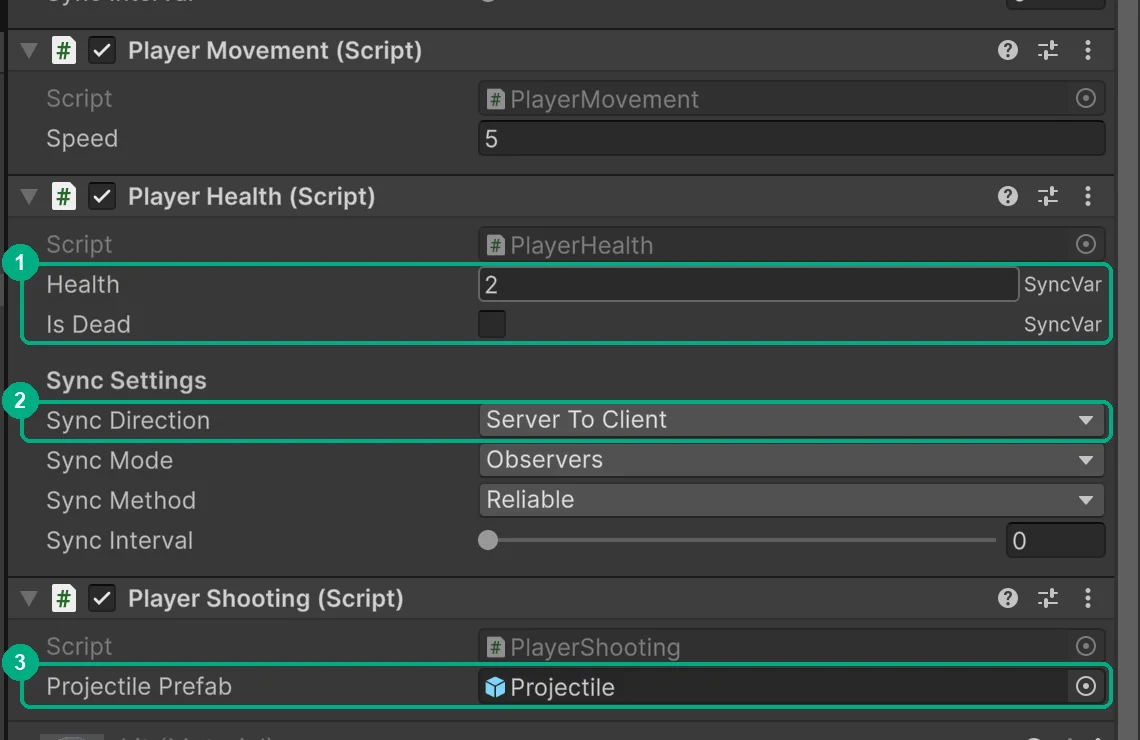Click the Player Movement (Script) header title
Screen dimensions: 1140x740
[x=275, y=51]
